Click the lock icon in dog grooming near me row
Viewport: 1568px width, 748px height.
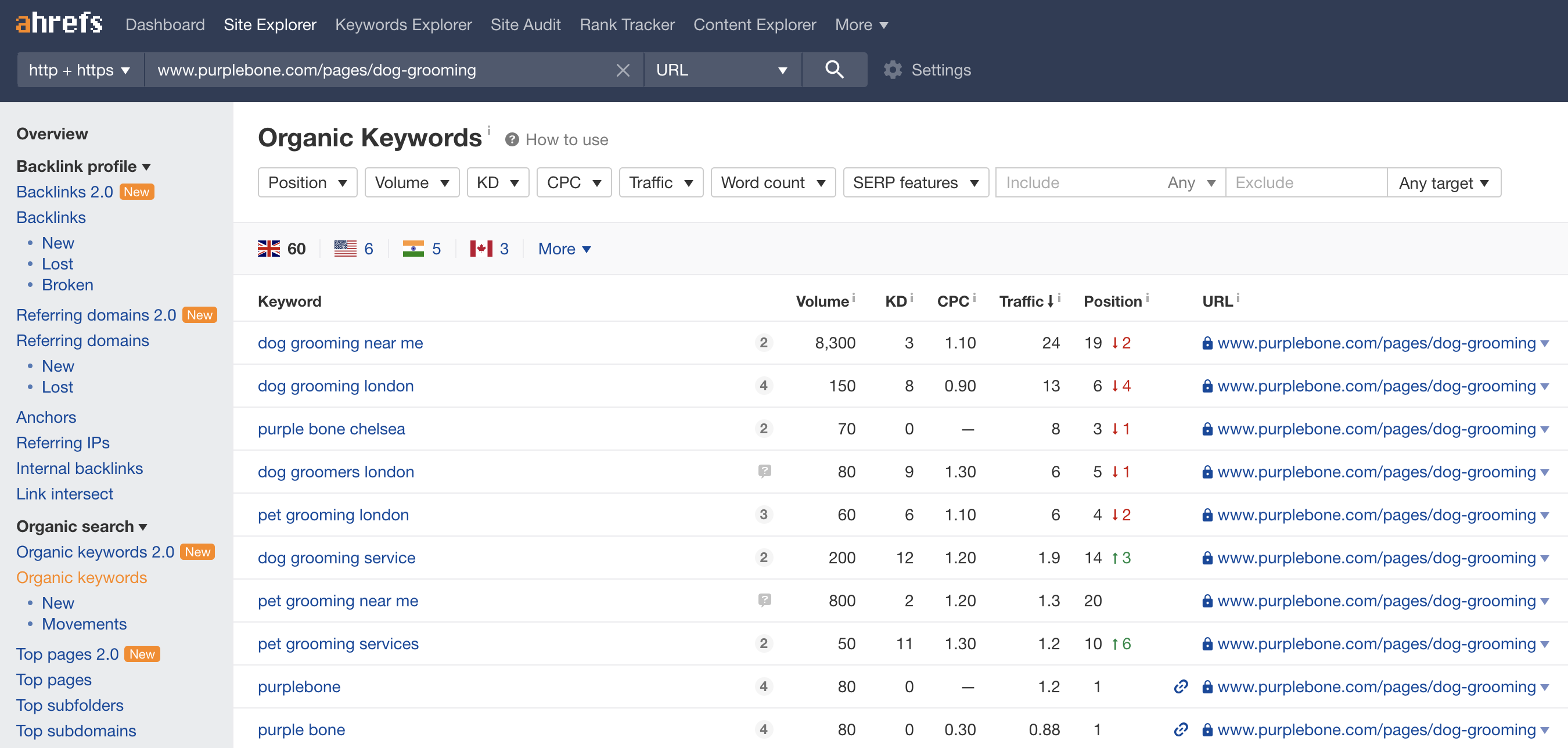(1207, 343)
